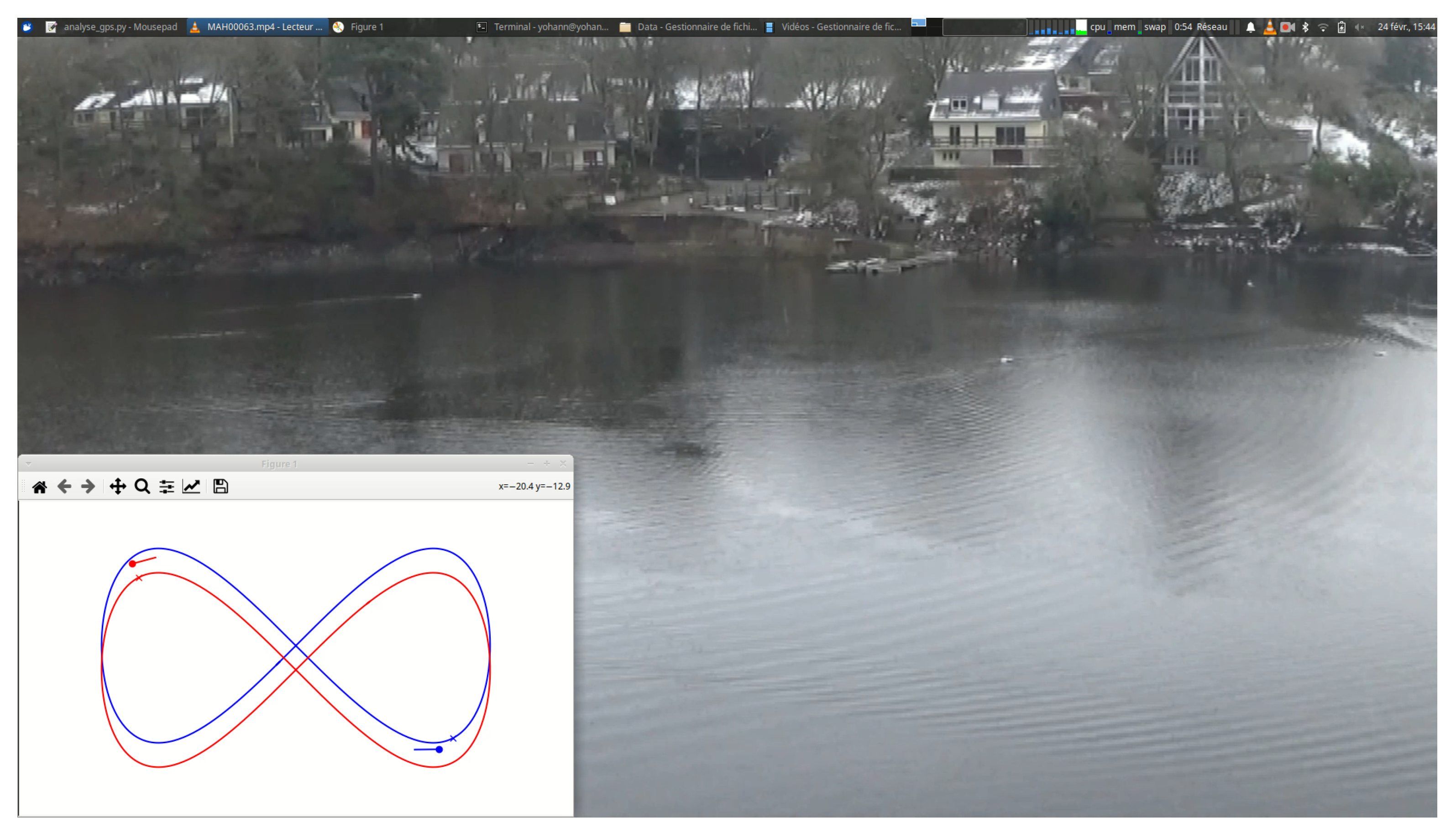Image resolution: width=1456 pixels, height=839 pixels.
Task: Open Configure subplots settings
Action: tap(167, 487)
